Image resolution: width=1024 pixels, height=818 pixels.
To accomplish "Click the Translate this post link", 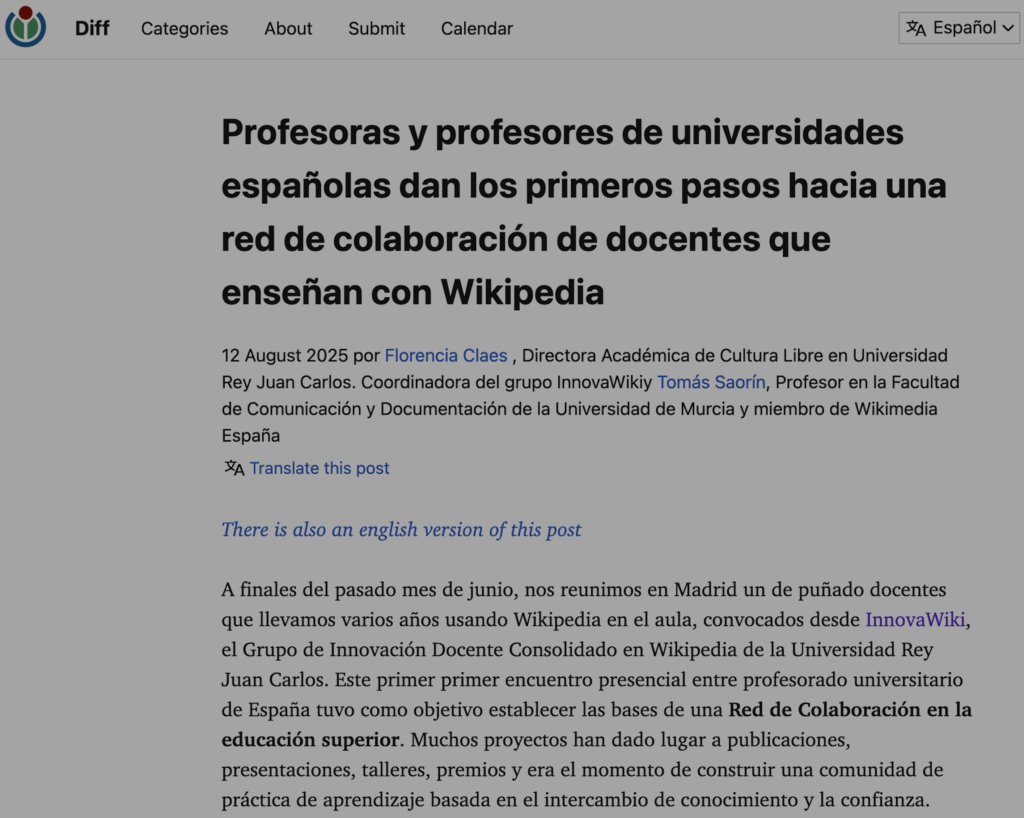I will 319,468.
